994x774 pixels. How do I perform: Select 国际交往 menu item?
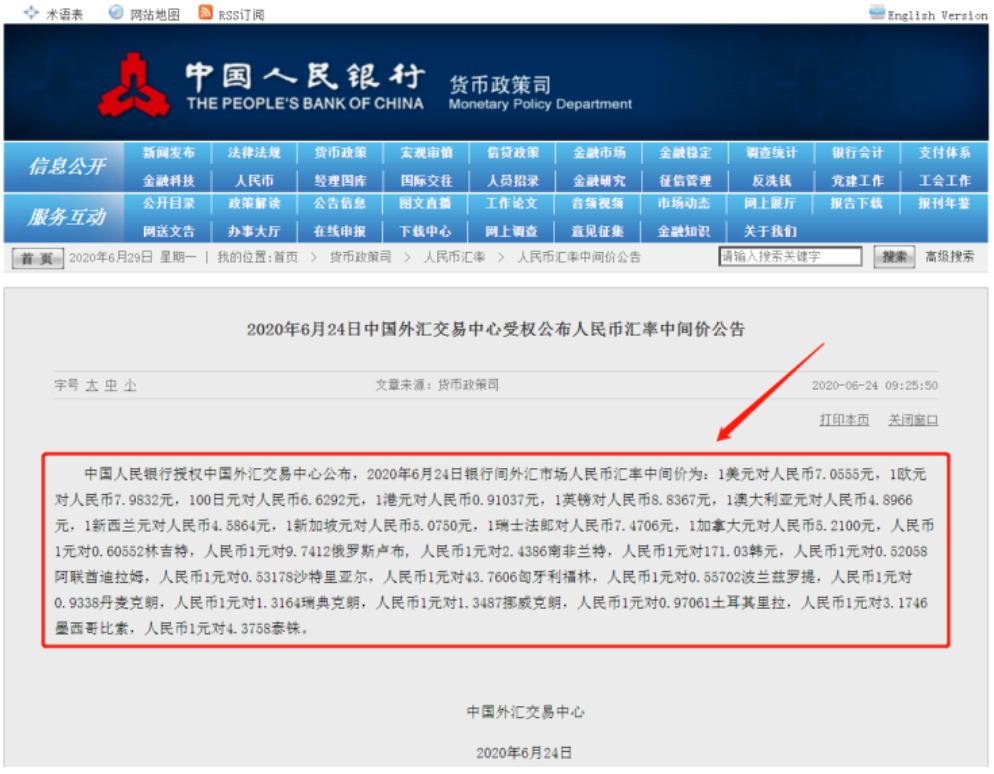pos(427,181)
